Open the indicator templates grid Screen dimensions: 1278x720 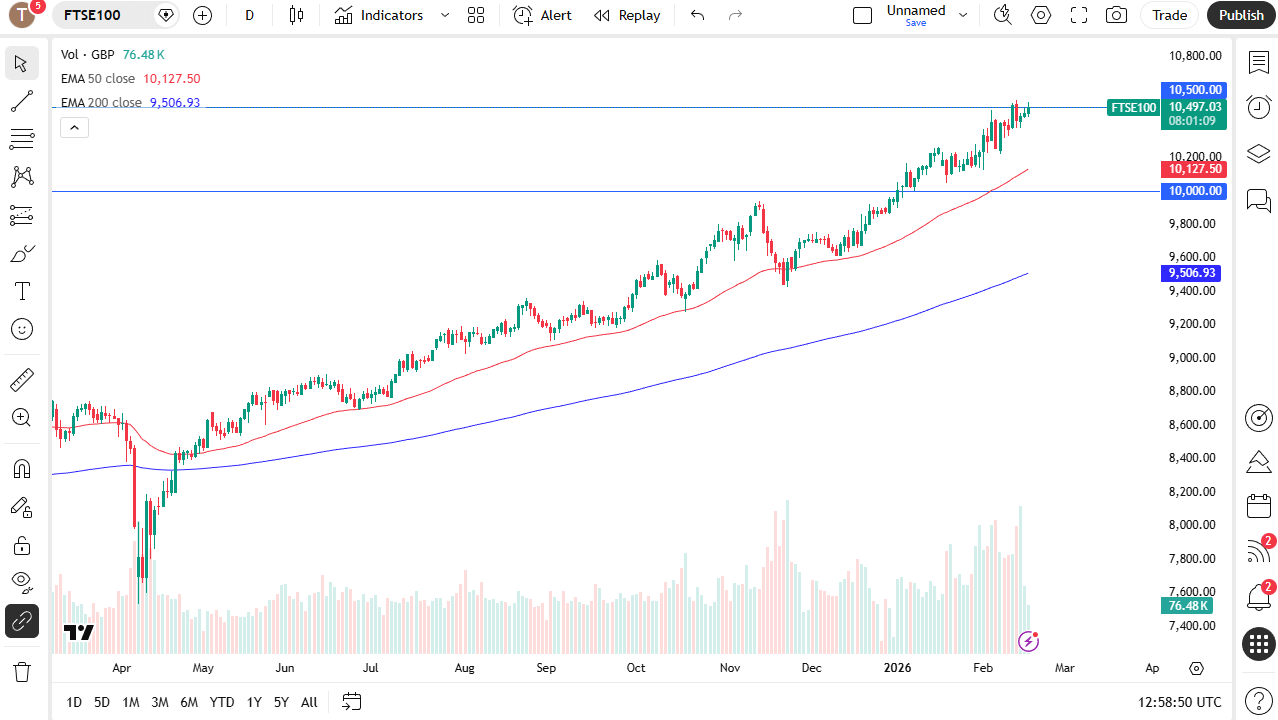(x=476, y=15)
